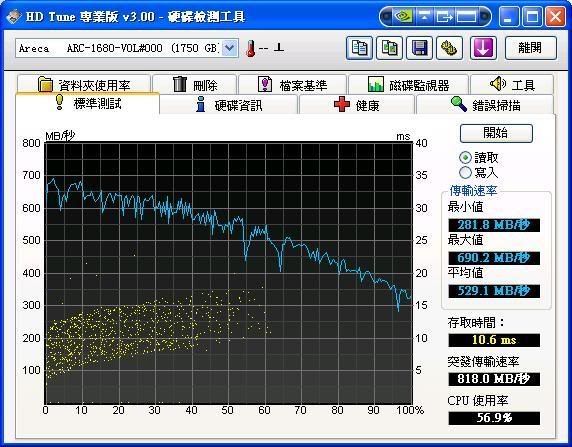572x447 pixels.
Task: Click the 開始 start button
Action: click(496, 133)
